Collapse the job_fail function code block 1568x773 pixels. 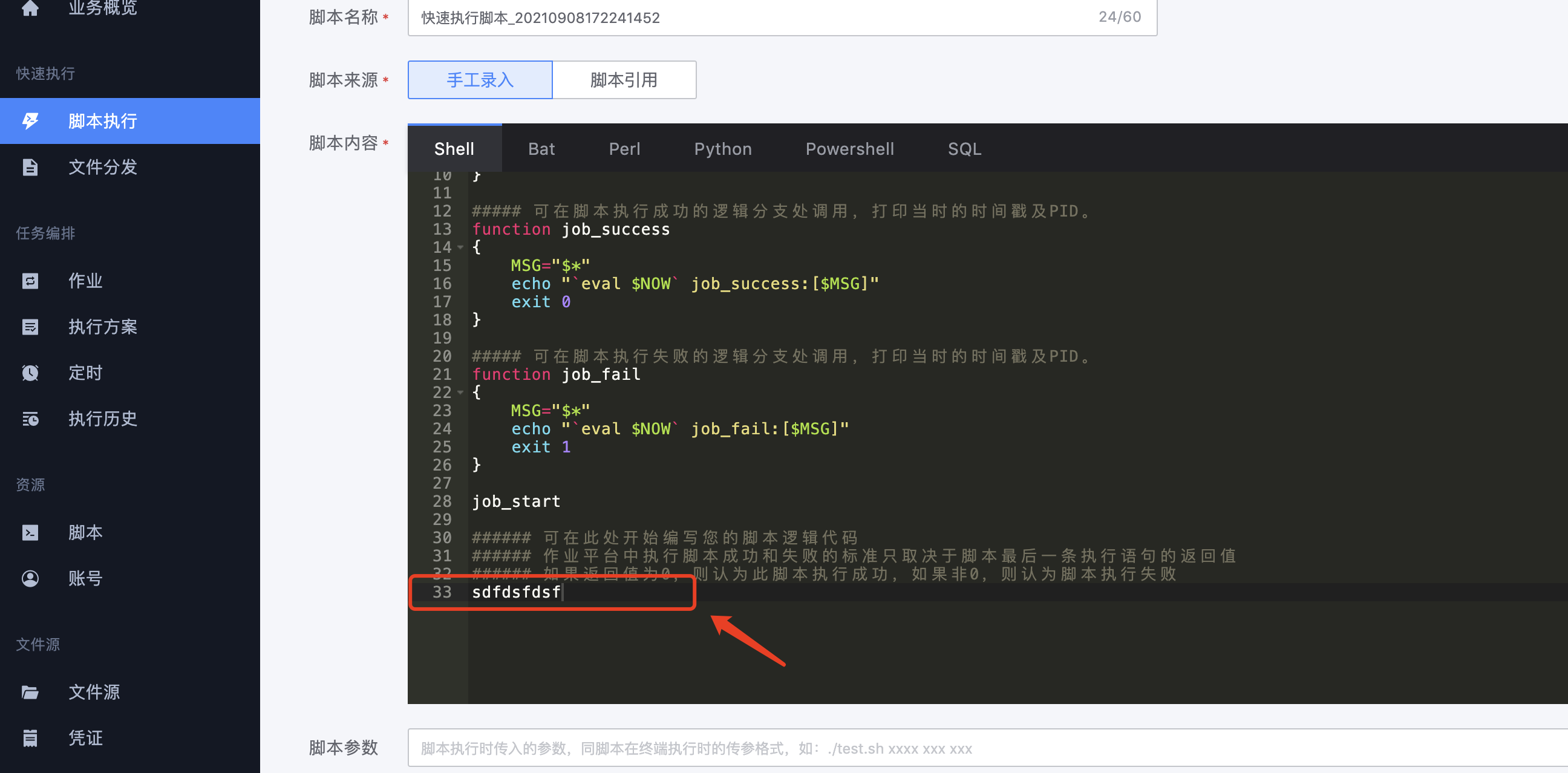click(460, 393)
